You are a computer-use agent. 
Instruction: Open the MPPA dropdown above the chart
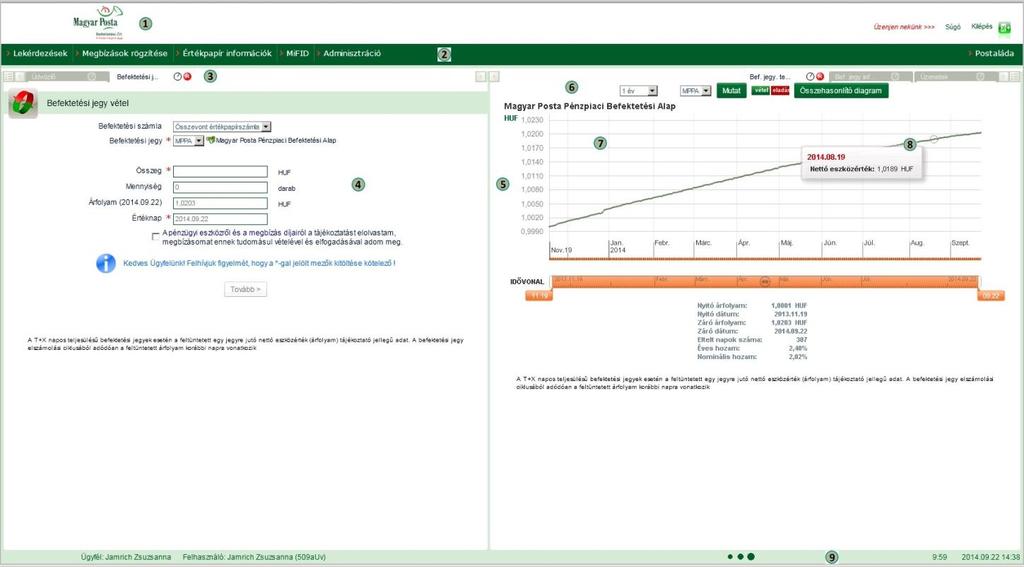(x=696, y=91)
